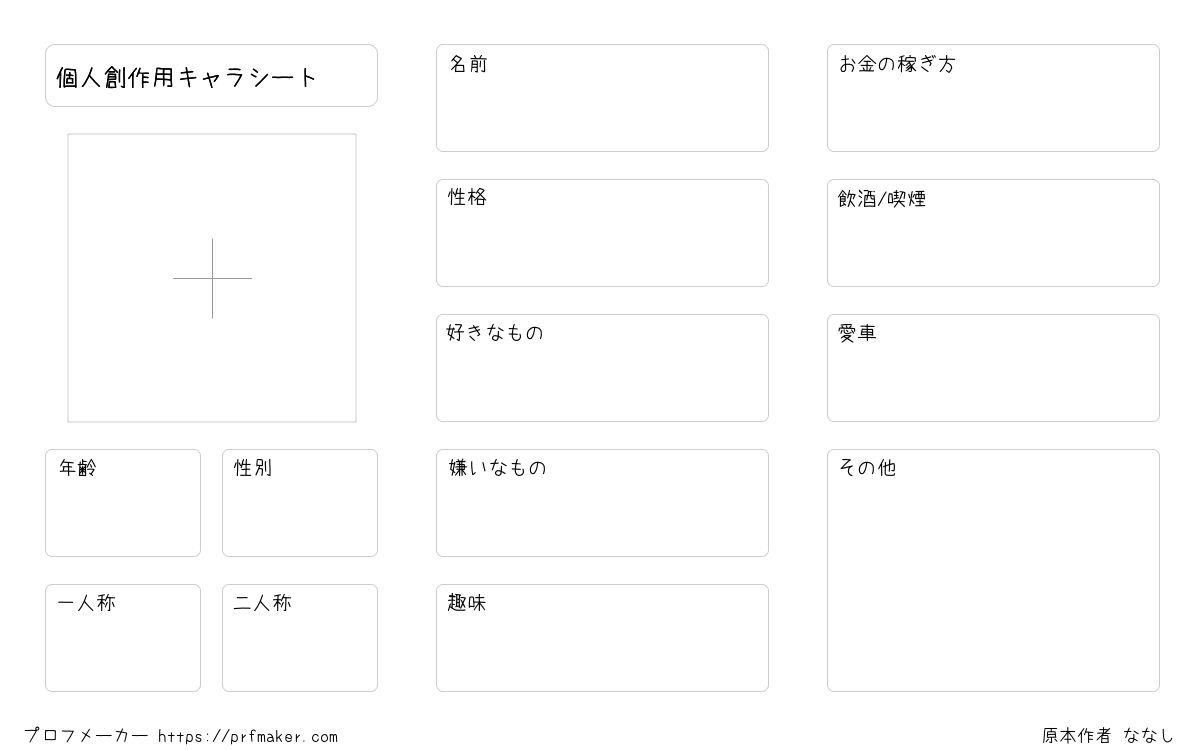Select the 飲酒/喫煙 field box
This screenshot has width=1200, height=750.
click(993, 233)
